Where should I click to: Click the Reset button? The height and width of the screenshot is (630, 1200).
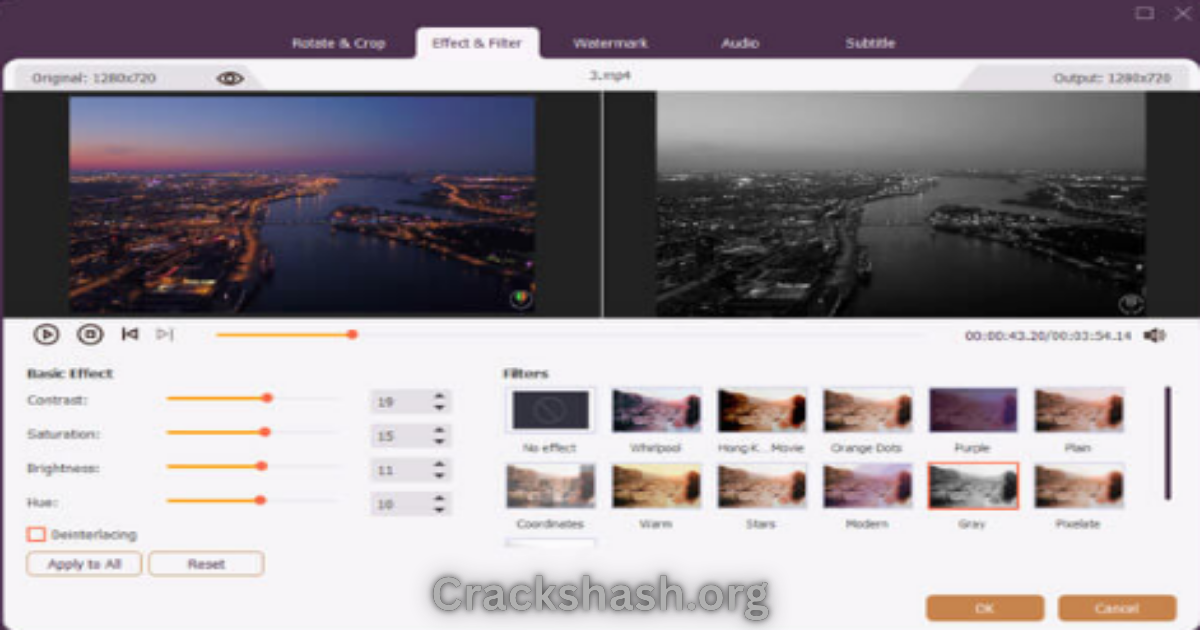206,564
